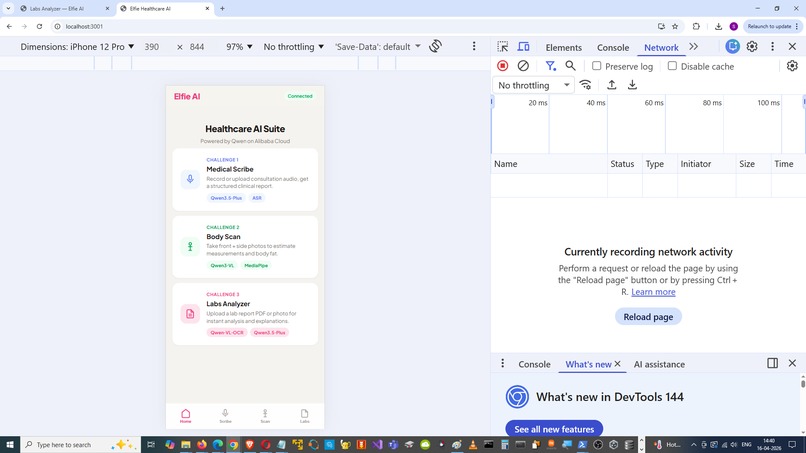Enable the Preserve log checkbox

pyautogui.click(x=596, y=66)
